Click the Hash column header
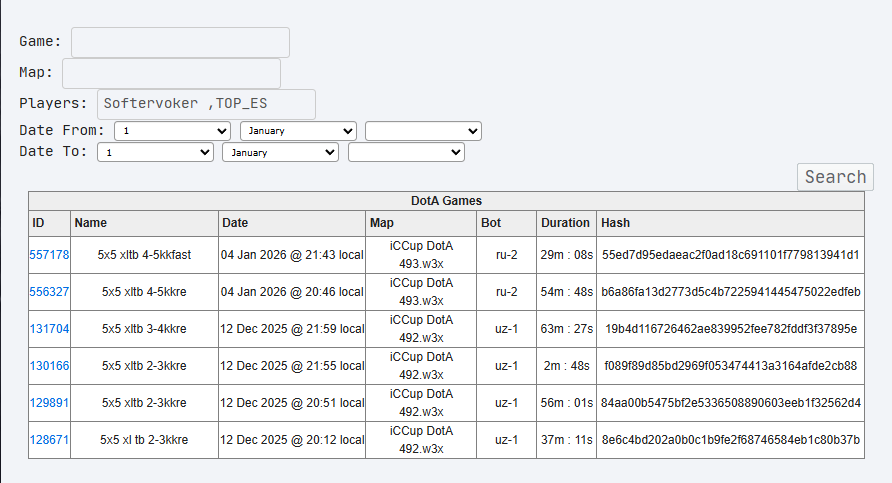The height and width of the screenshot is (483, 892). (x=615, y=223)
